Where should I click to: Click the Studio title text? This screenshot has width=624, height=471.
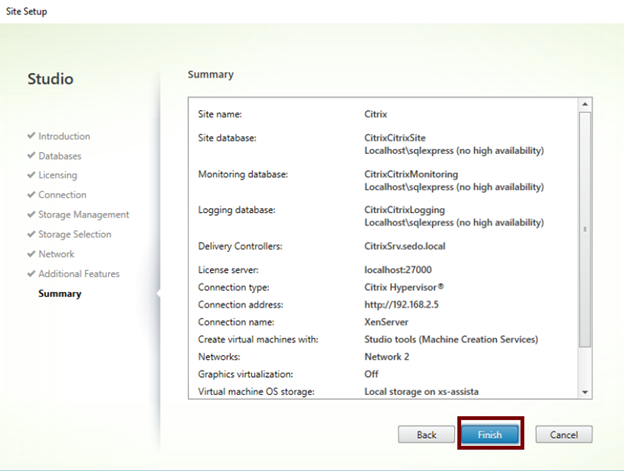coord(51,78)
